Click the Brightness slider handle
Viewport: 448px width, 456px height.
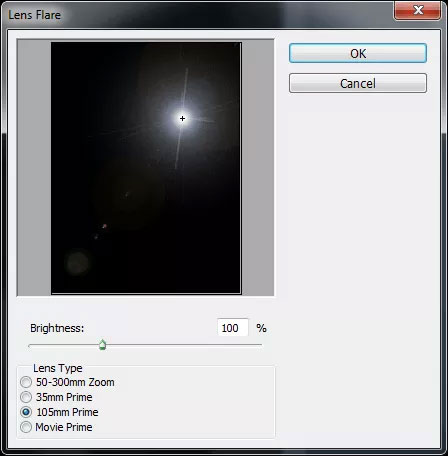(x=103, y=345)
